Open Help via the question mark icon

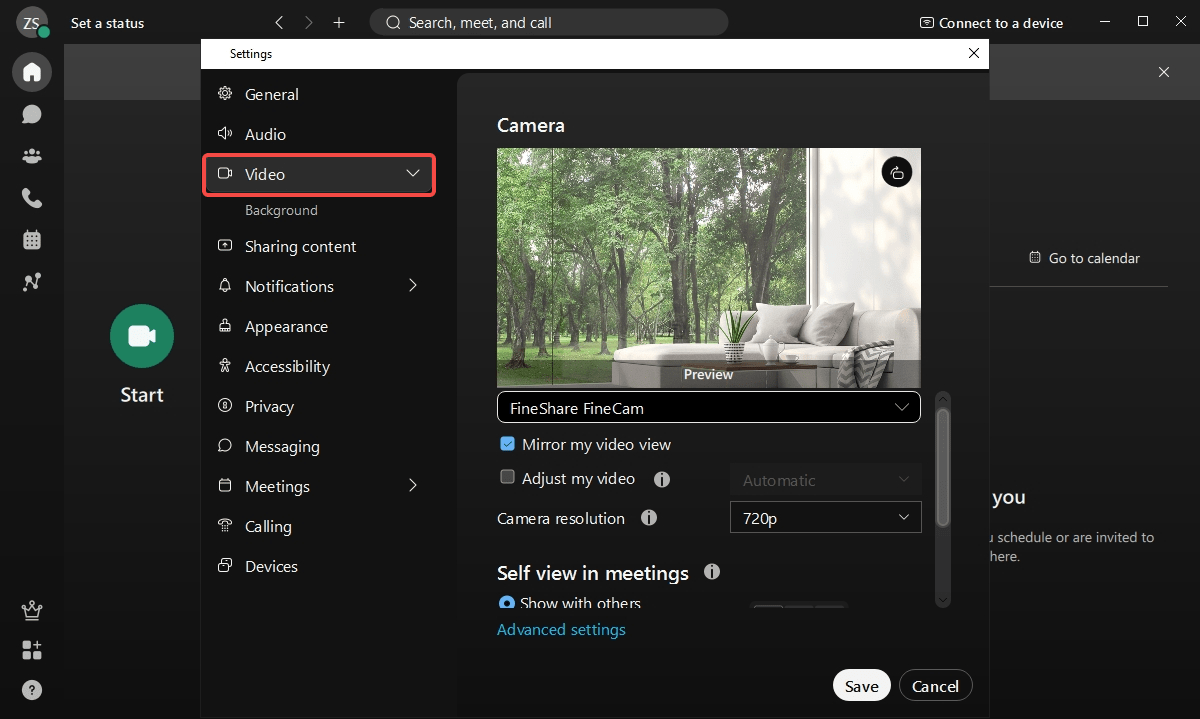[x=31, y=690]
